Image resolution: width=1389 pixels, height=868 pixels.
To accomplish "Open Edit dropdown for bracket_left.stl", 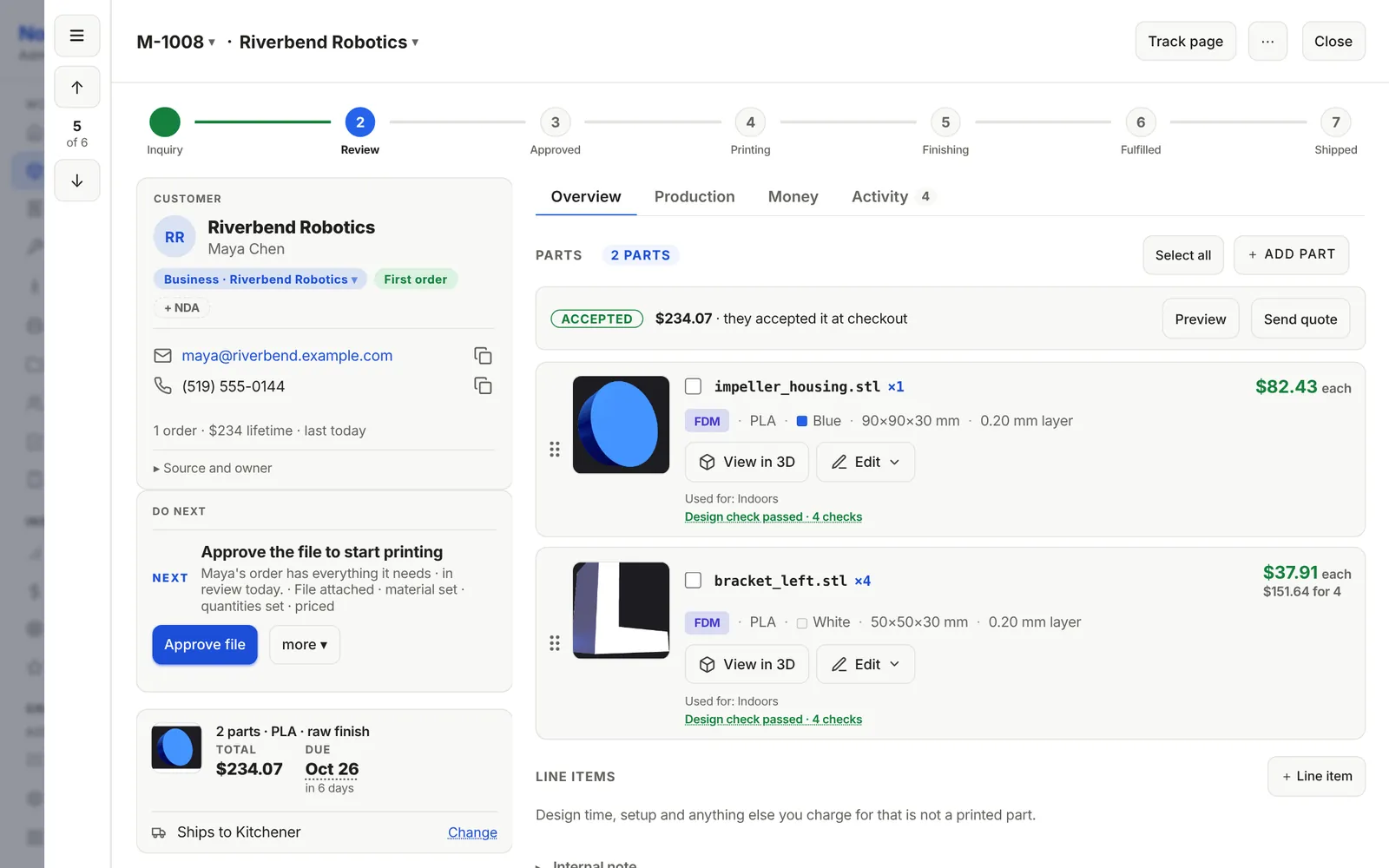I will point(866,664).
